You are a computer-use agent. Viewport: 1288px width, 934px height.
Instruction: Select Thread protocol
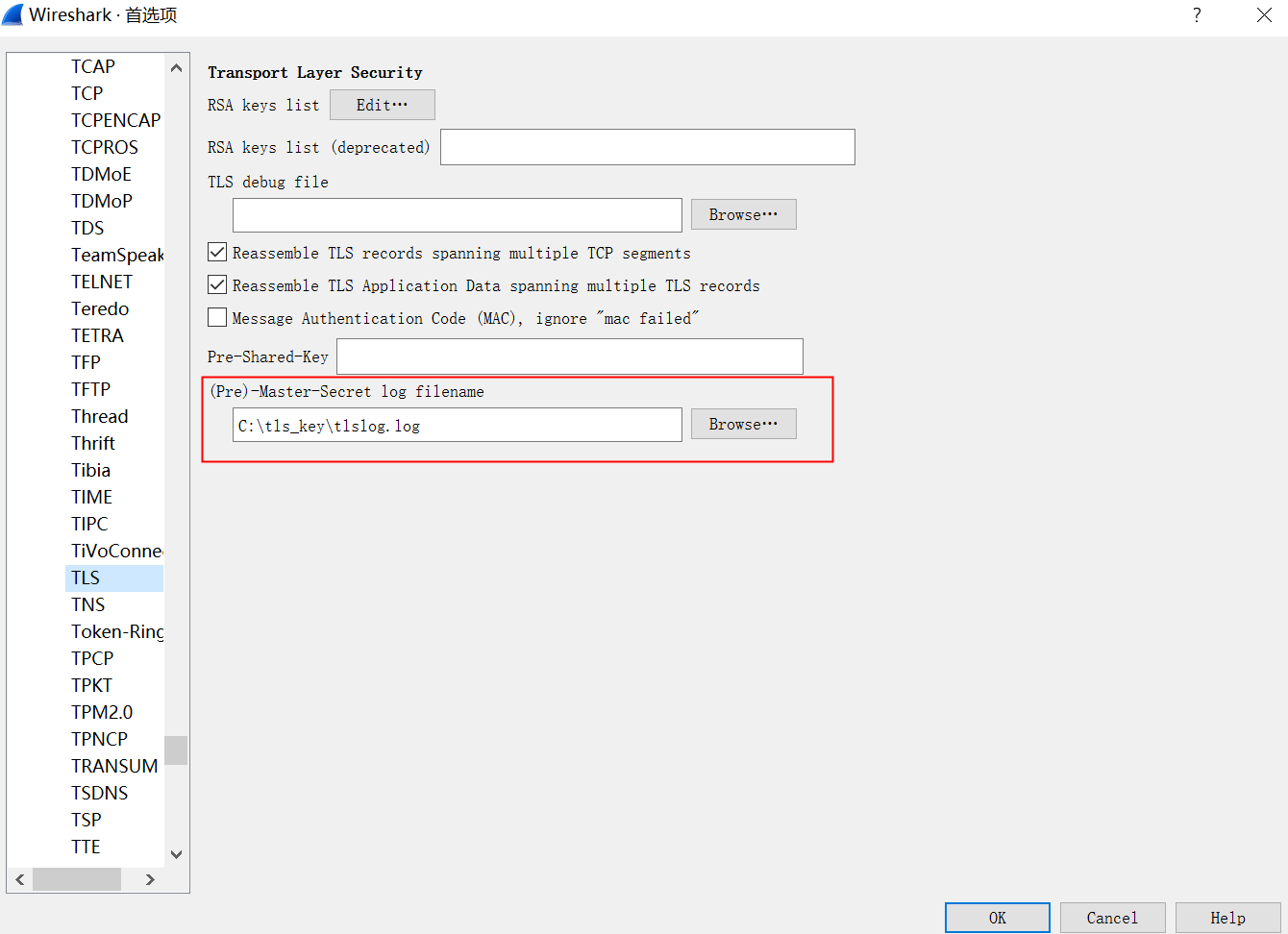click(100, 416)
